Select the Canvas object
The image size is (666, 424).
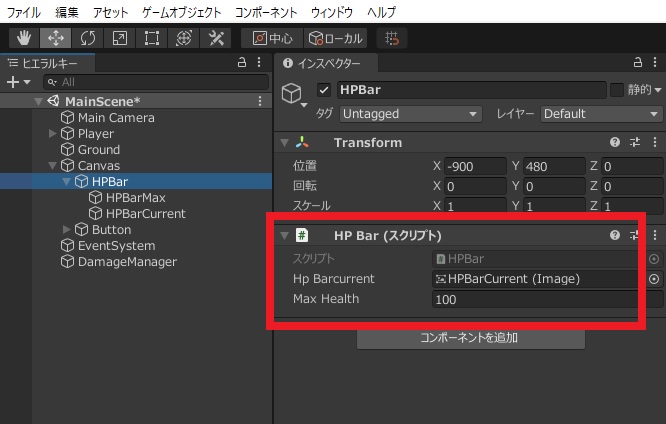point(90,166)
